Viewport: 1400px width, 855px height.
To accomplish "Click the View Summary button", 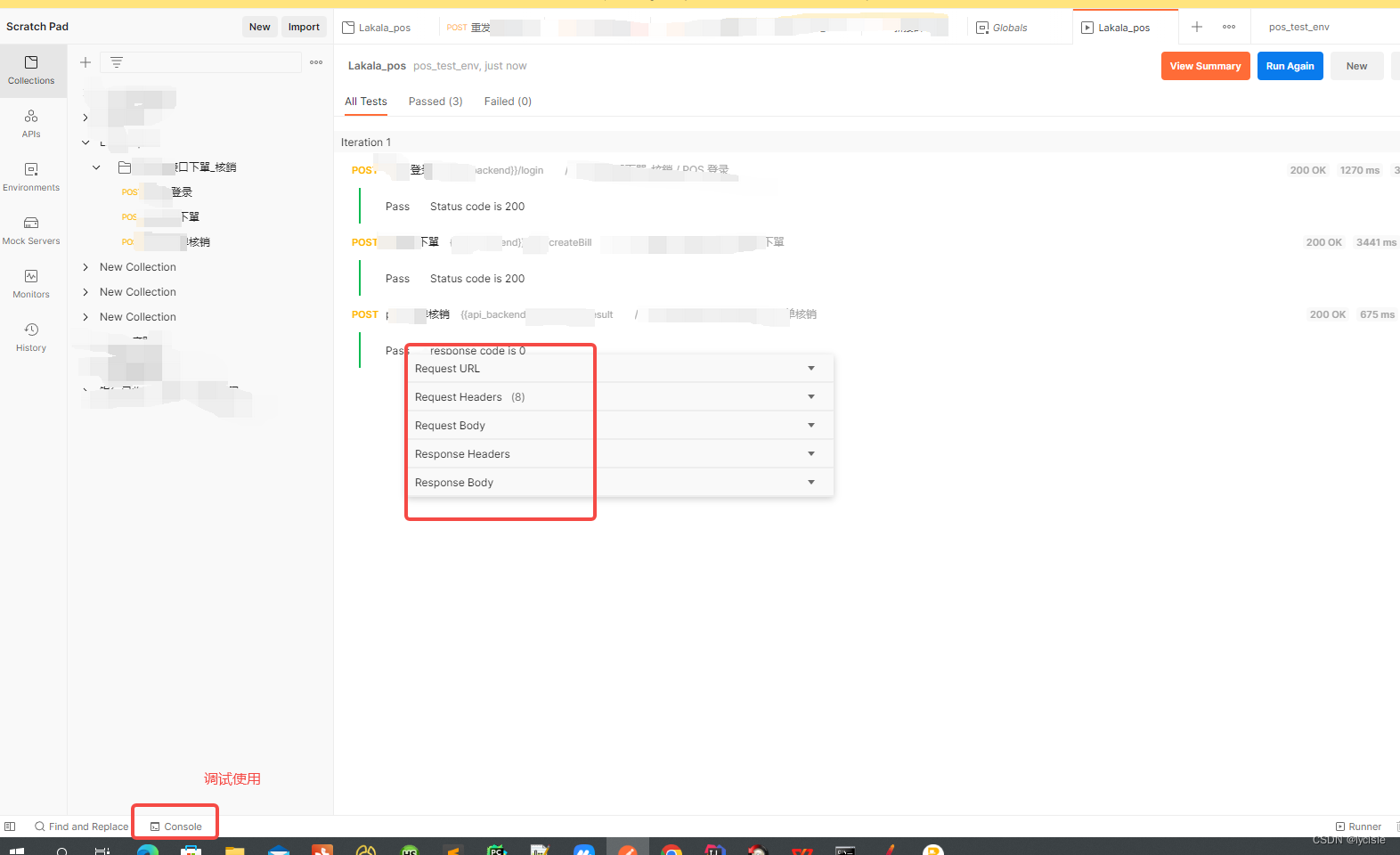I will click(1205, 66).
